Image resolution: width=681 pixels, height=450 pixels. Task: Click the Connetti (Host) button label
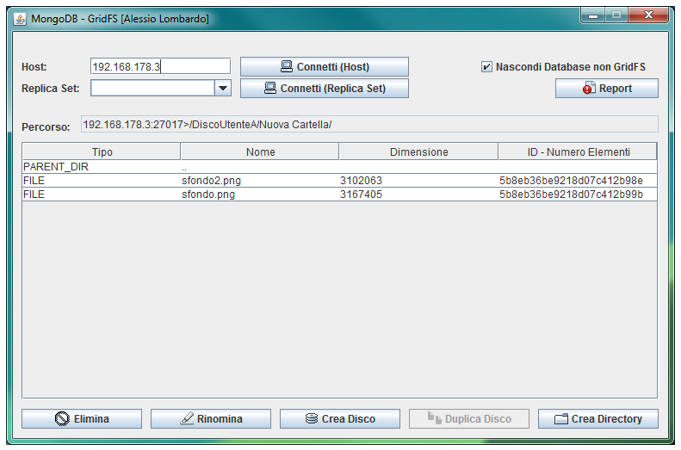[x=333, y=67]
